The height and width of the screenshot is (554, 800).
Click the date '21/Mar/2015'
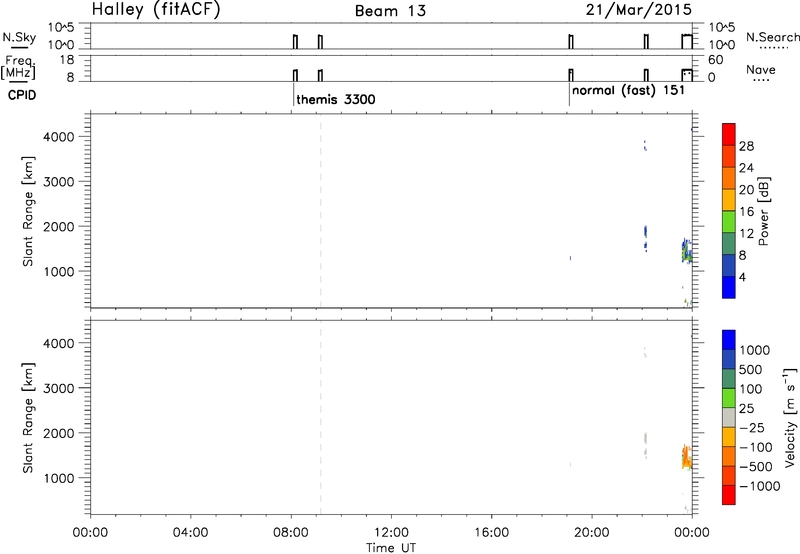(x=639, y=10)
